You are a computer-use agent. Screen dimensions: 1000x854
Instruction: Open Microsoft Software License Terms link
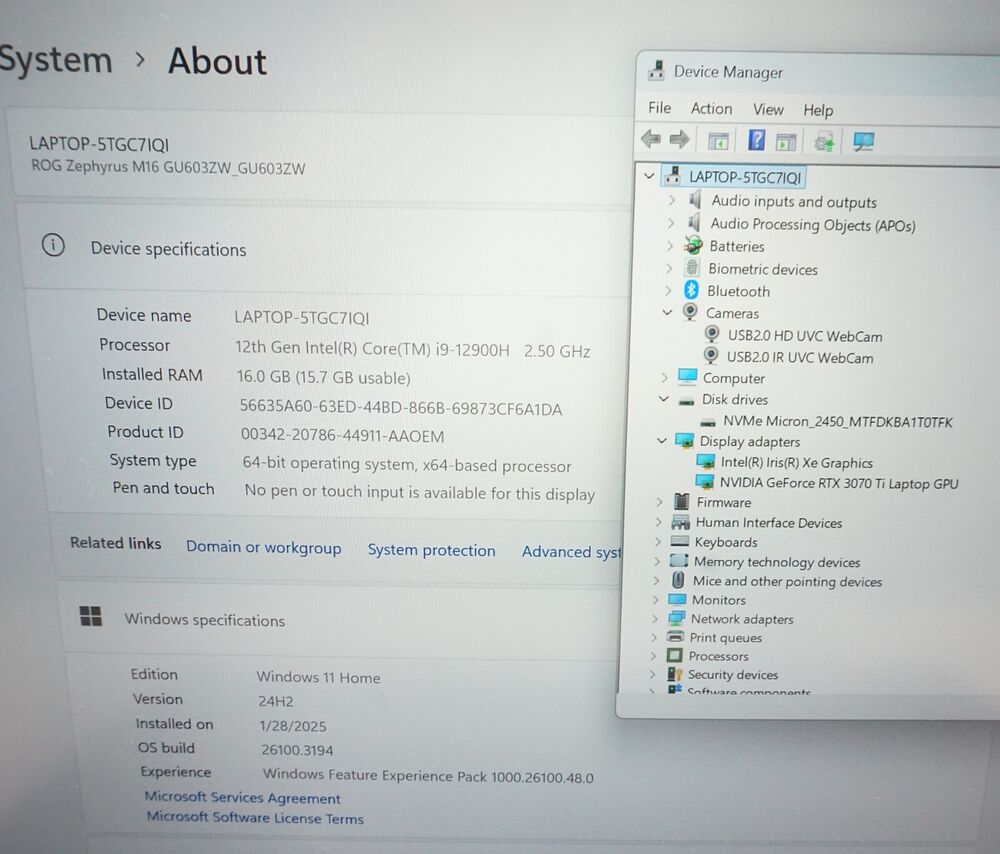coord(254,817)
